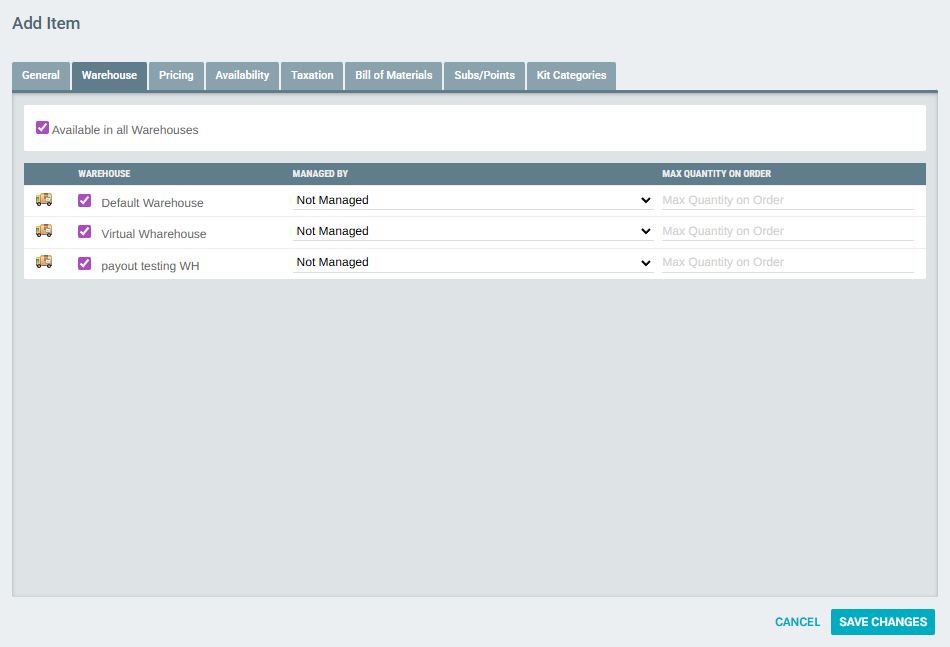This screenshot has width=950, height=647.
Task: Switch to the Subs/Points tab
Action: [484, 76]
